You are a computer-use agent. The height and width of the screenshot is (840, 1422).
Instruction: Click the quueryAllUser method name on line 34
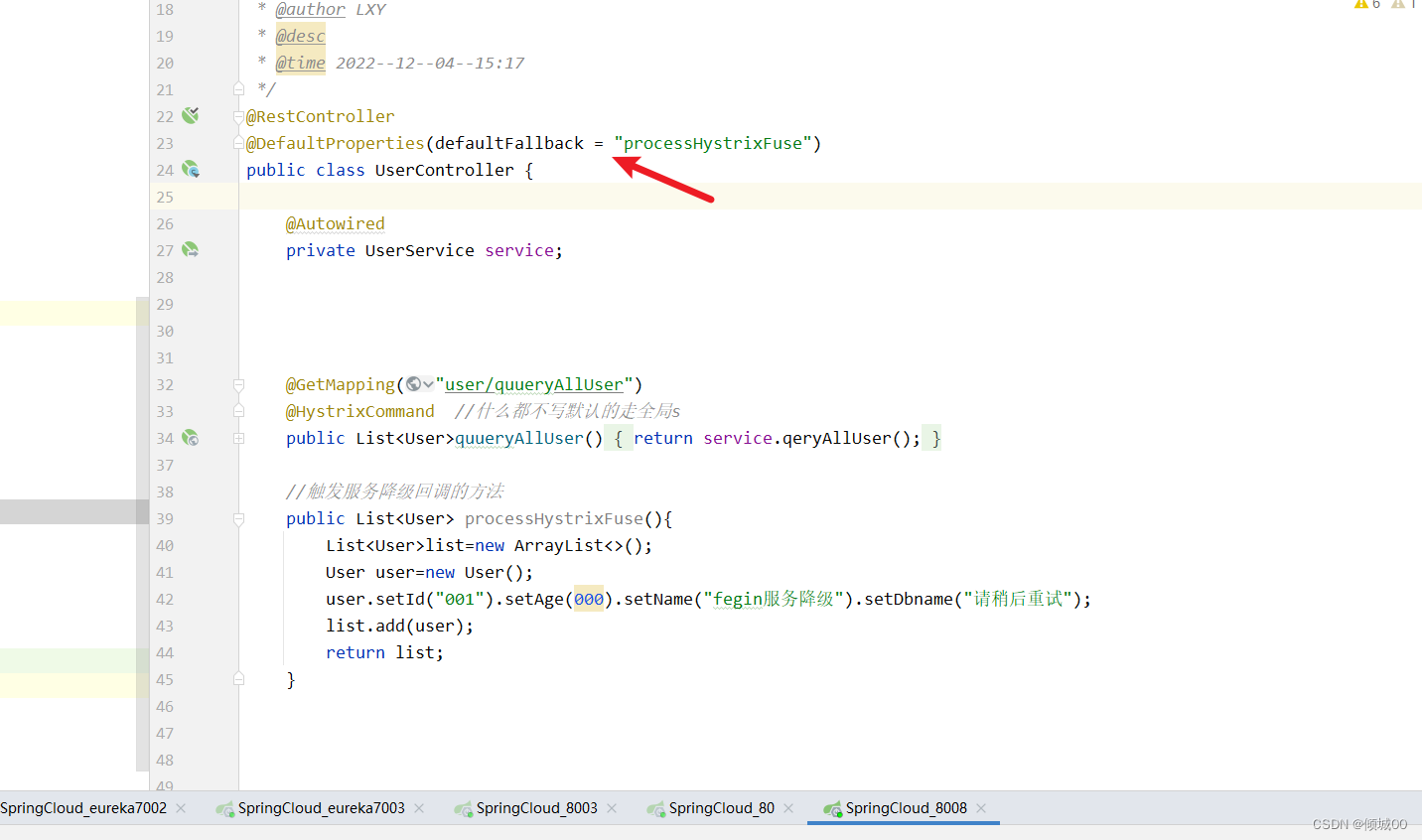[x=519, y=438]
